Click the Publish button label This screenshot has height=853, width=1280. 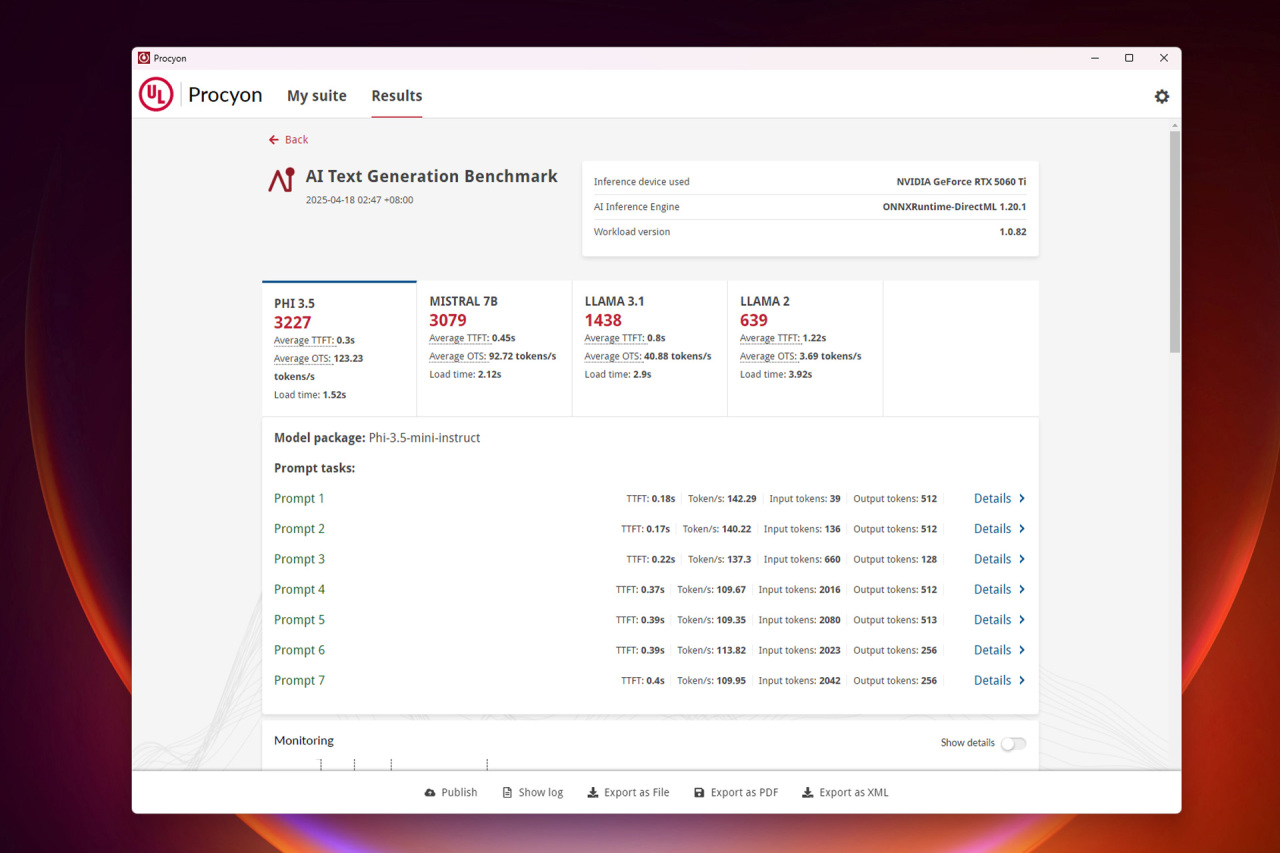click(x=459, y=793)
